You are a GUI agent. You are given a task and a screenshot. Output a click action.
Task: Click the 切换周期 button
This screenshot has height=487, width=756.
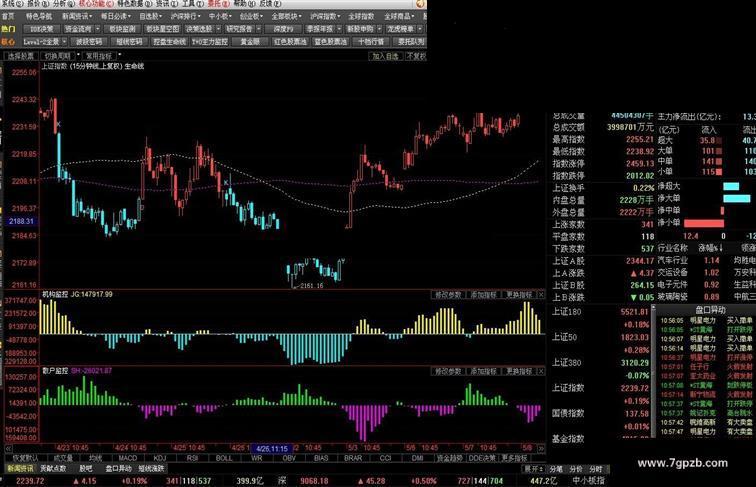click(x=58, y=56)
